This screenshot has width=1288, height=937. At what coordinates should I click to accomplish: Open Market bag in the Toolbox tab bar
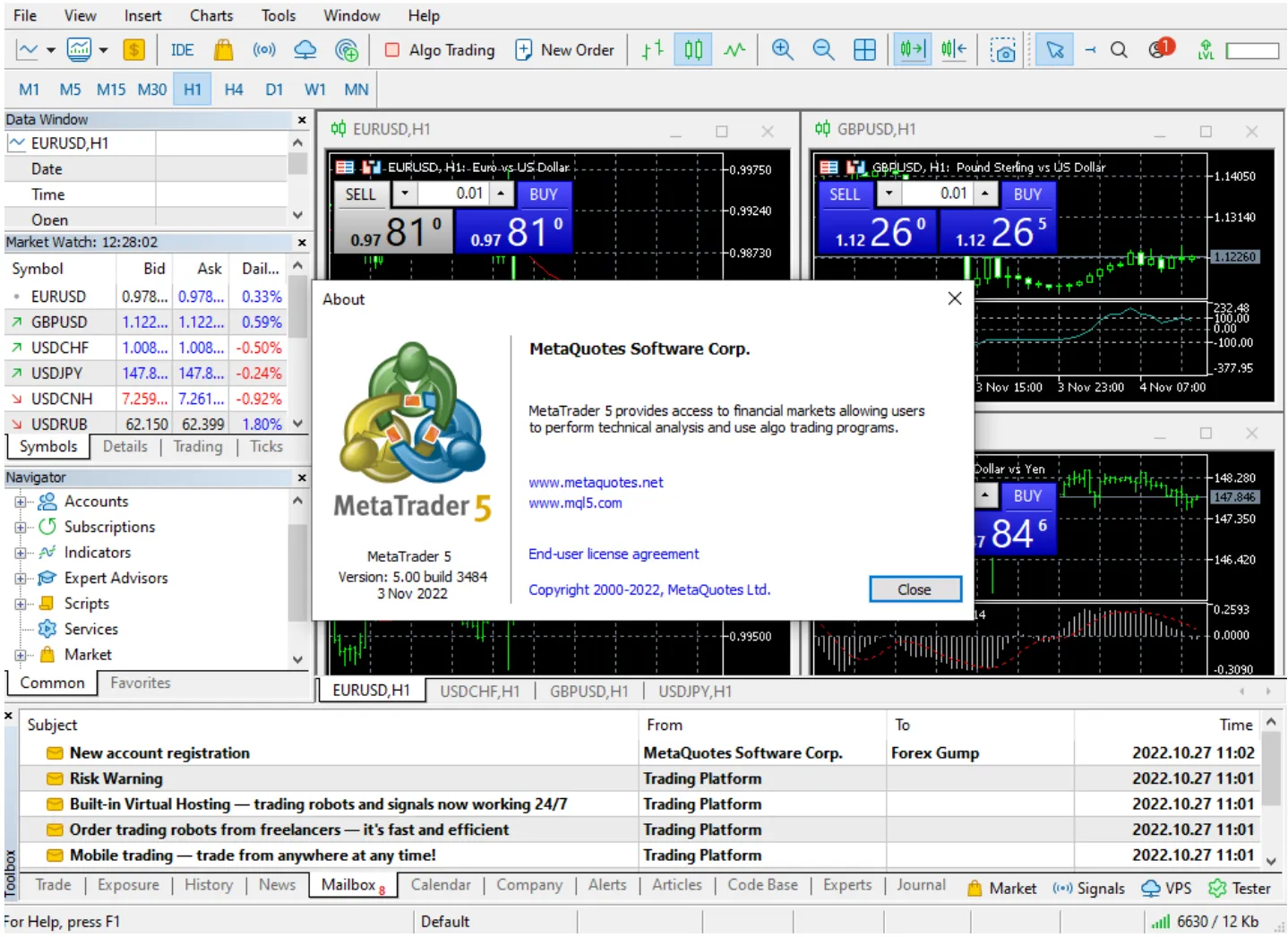tap(1001, 889)
